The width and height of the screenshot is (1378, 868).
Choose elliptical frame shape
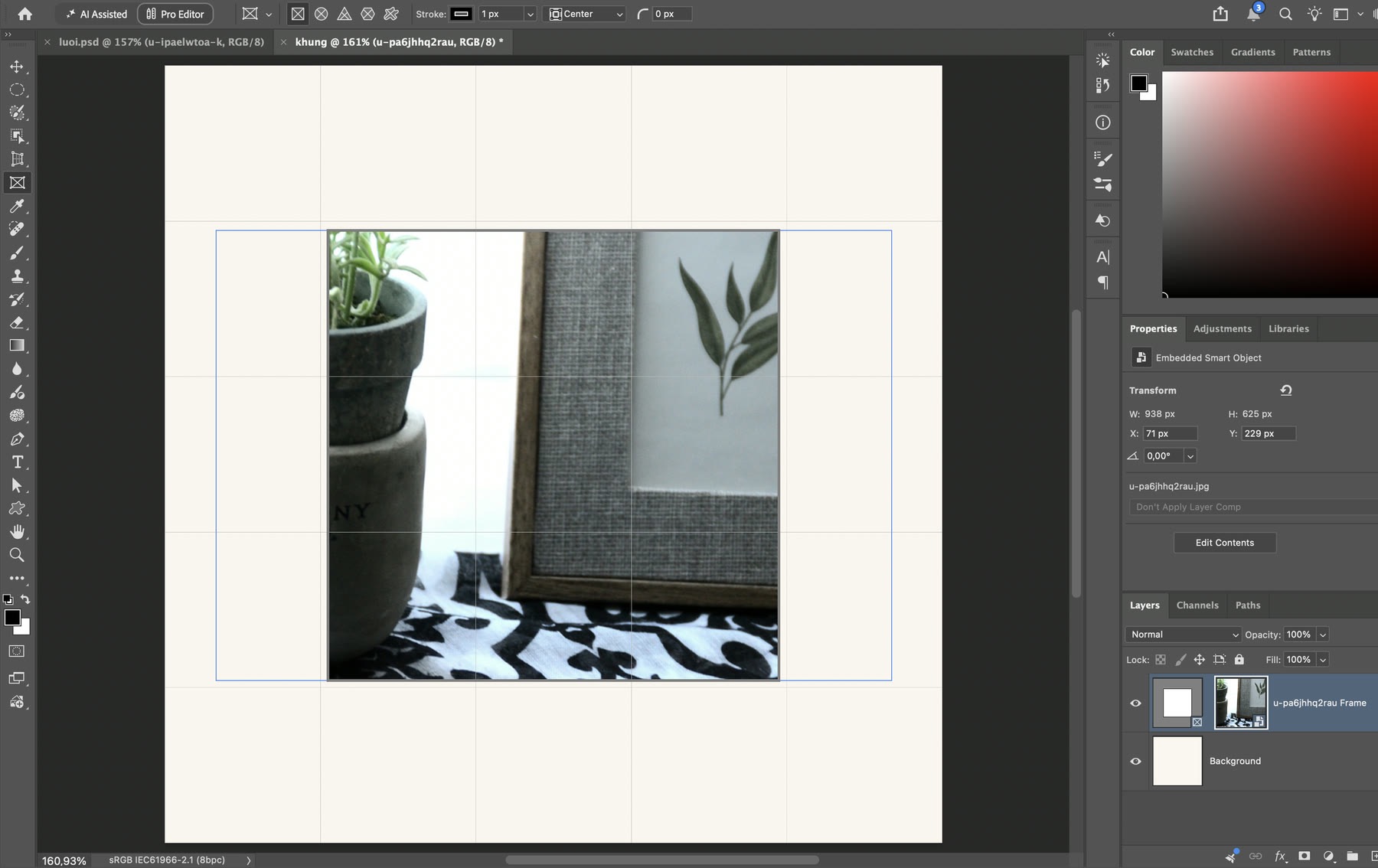coord(322,14)
